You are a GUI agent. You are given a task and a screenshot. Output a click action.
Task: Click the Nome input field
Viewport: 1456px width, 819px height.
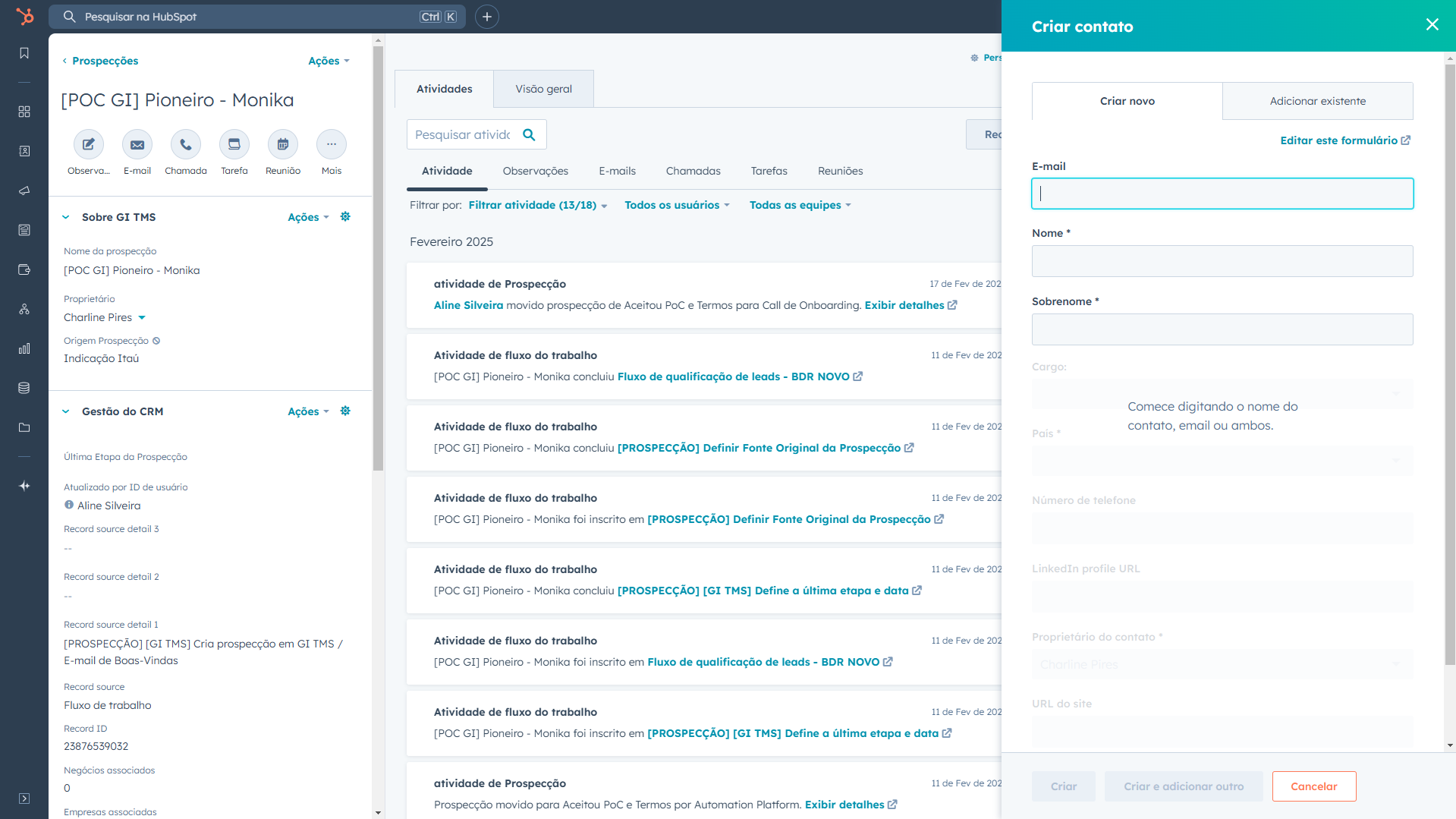(x=1222, y=261)
